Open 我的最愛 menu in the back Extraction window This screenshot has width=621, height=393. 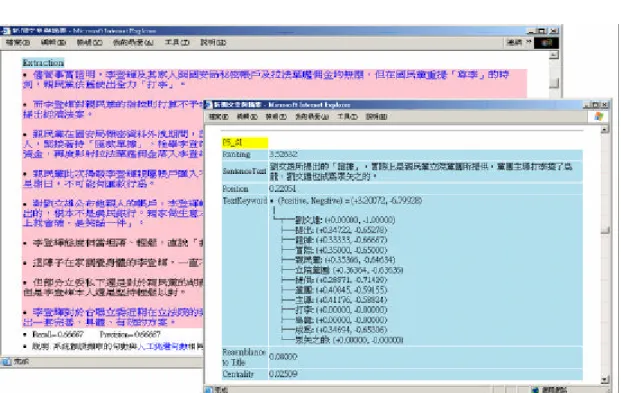[133, 42]
